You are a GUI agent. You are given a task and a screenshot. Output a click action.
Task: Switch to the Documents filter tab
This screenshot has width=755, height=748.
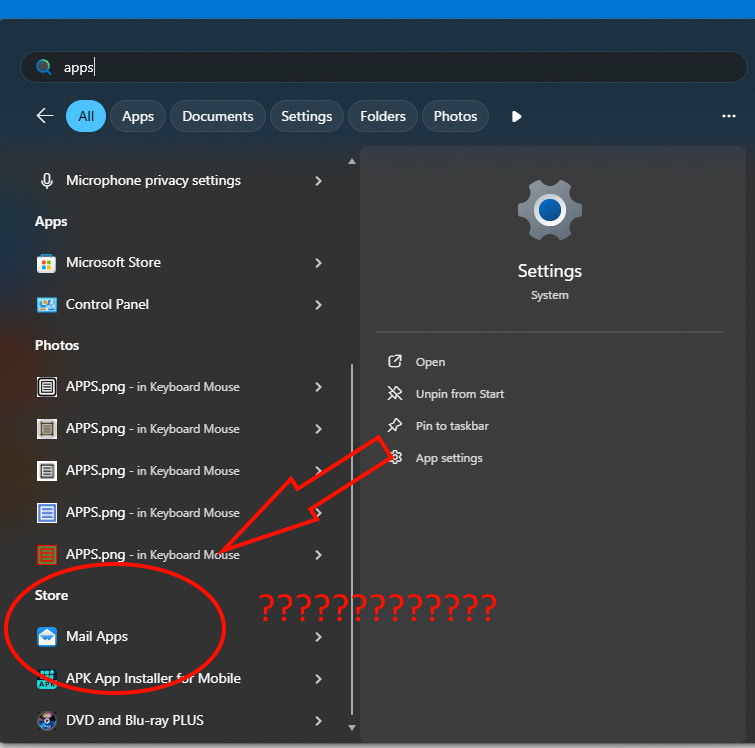coord(218,116)
